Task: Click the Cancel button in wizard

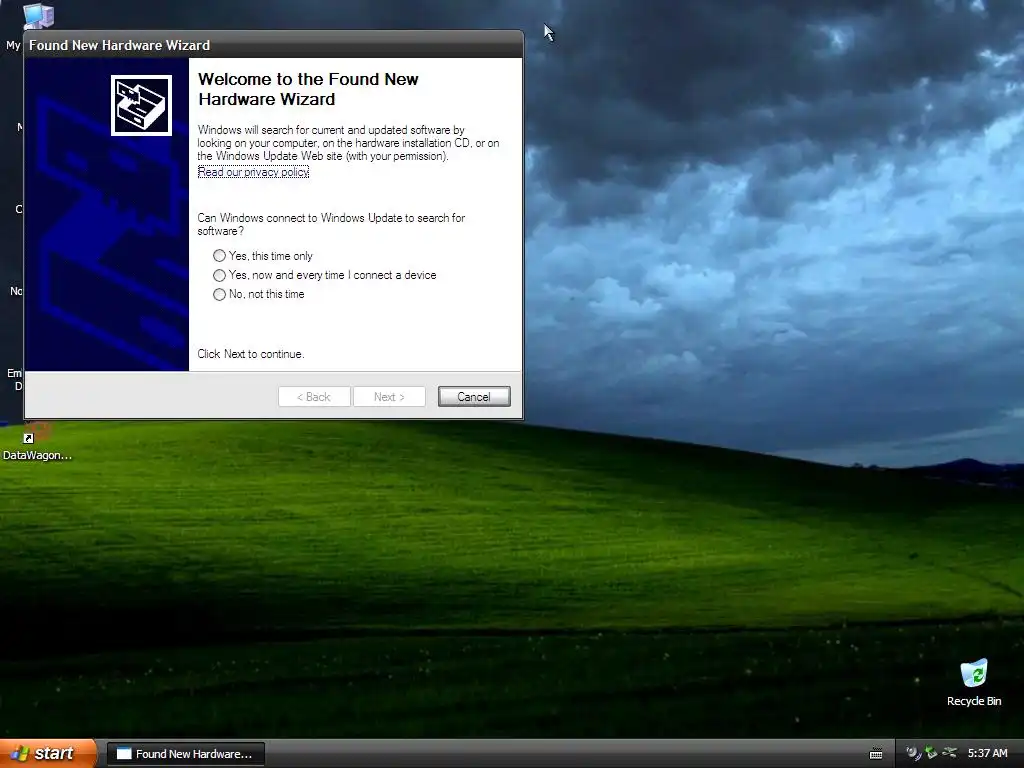Action: (474, 396)
